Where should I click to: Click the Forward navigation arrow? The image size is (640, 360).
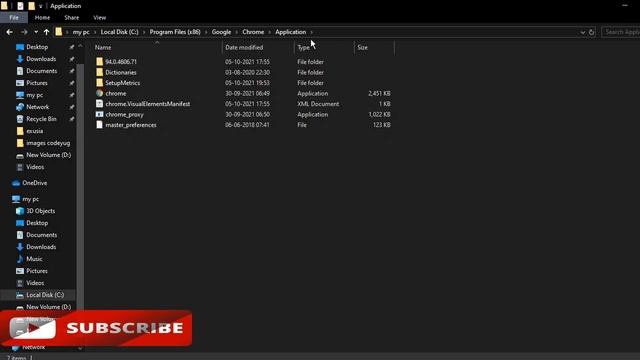click(24, 32)
